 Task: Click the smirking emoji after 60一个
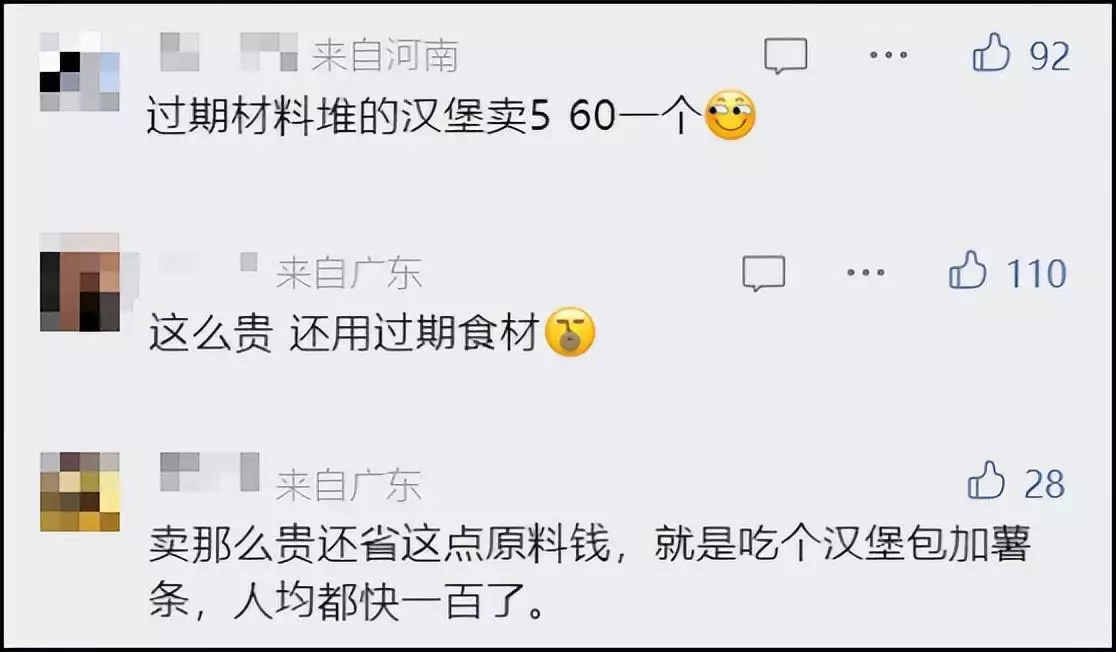point(730,115)
